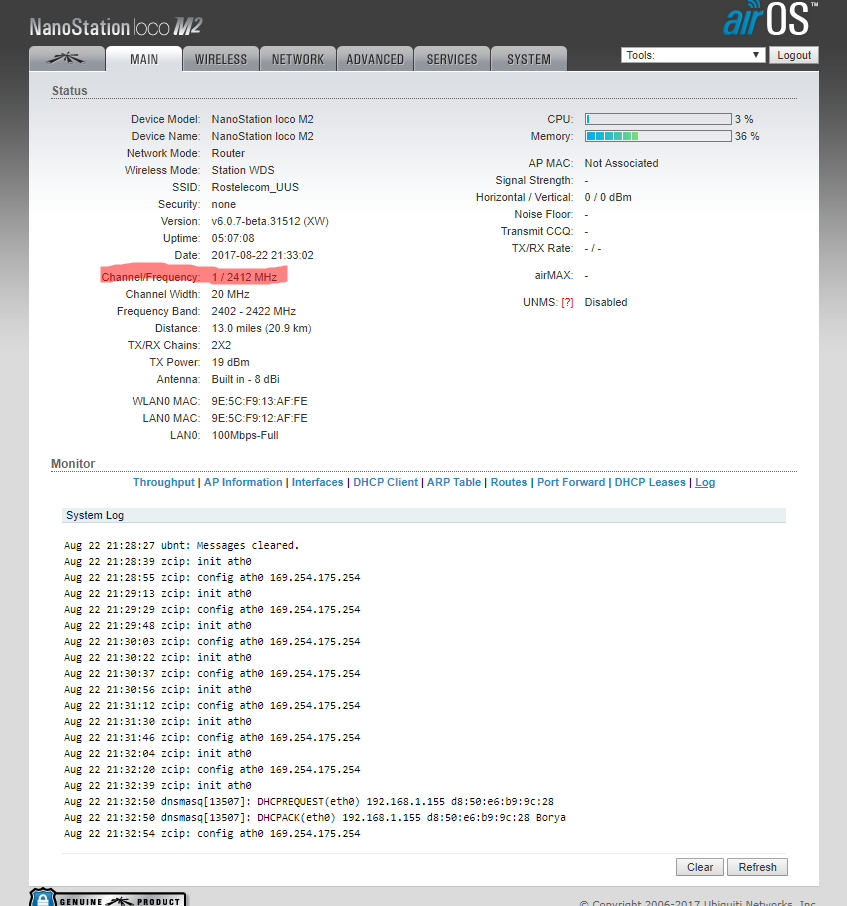The height and width of the screenshot is (906, 847).
Task: Click the Antenna value Built in - 8 dBi
Action: (246, 379)
